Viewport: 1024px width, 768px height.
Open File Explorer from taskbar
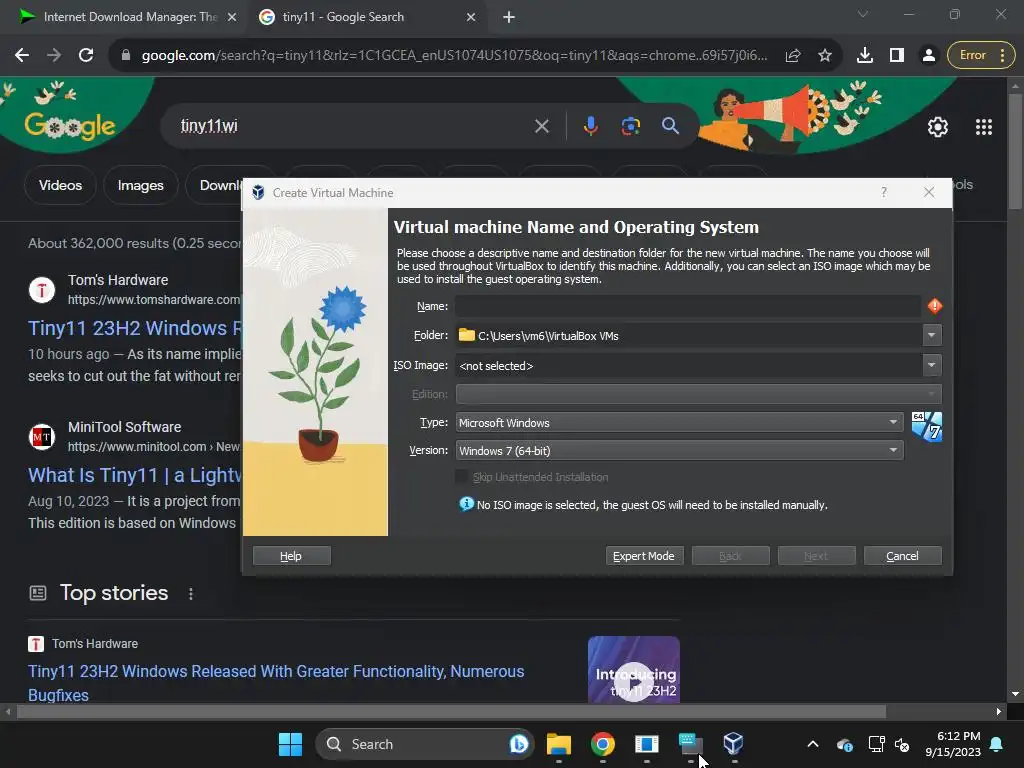coord(558,744)
